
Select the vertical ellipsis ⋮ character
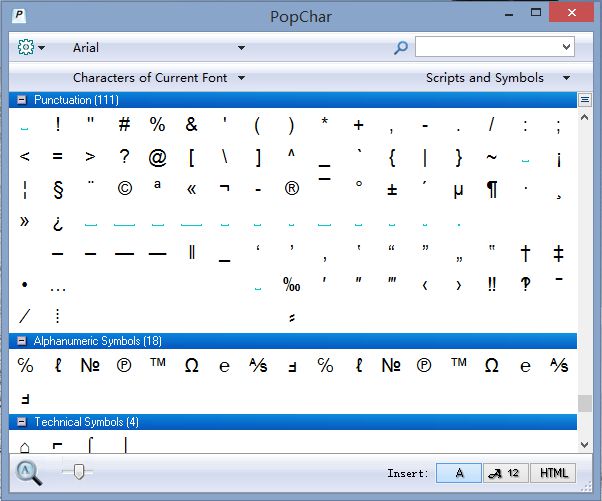57,316
